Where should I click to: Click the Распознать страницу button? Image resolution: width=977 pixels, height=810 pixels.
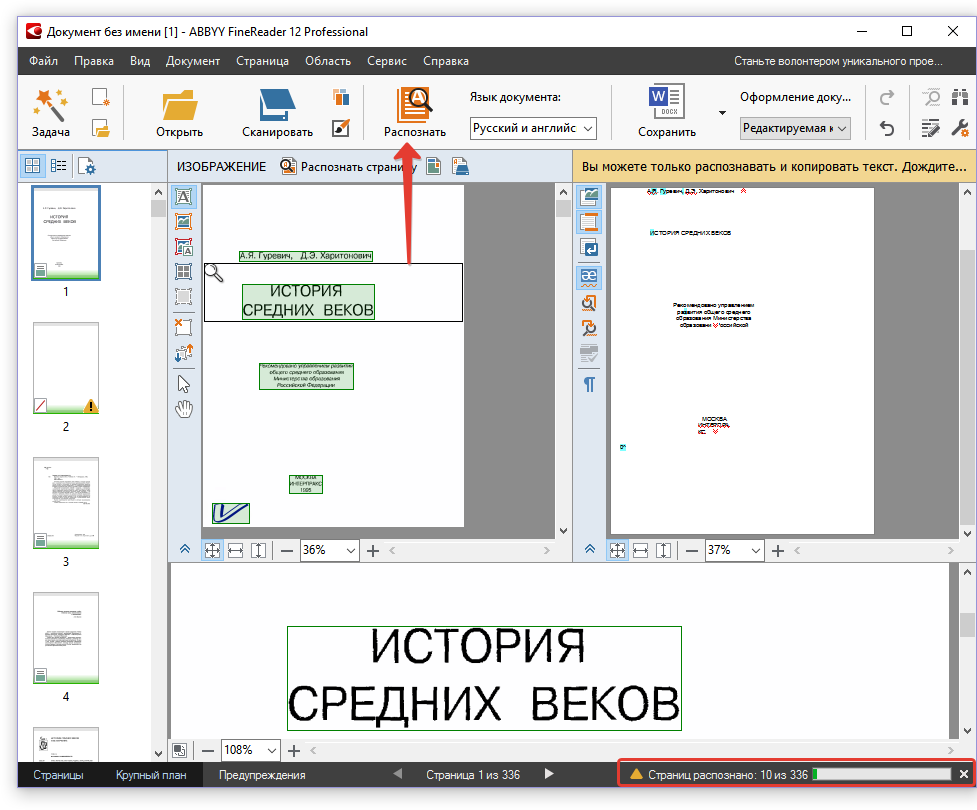coord(348,166)
